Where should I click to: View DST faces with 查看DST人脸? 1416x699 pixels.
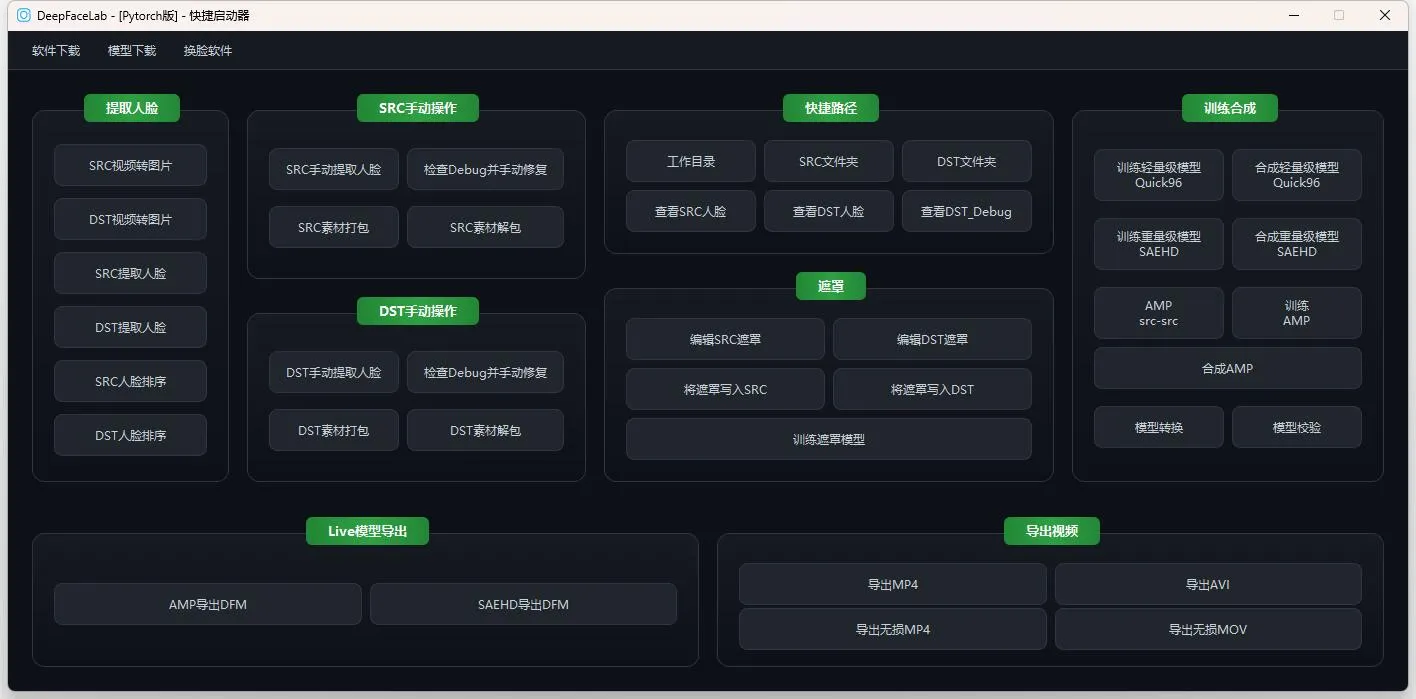pos(828,211)
